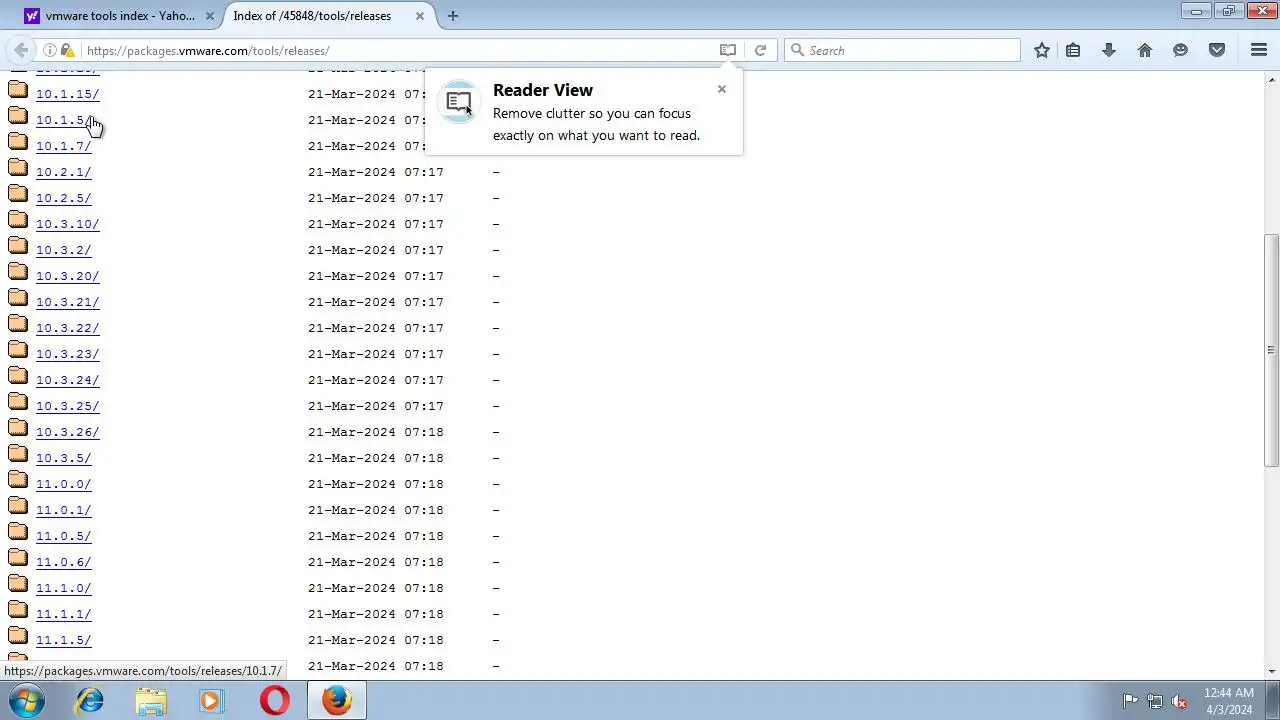The width and height of the screenshot is (1280, 720).
Task: Open Windows Media Player from taskbar
Action: pos(211,701)
